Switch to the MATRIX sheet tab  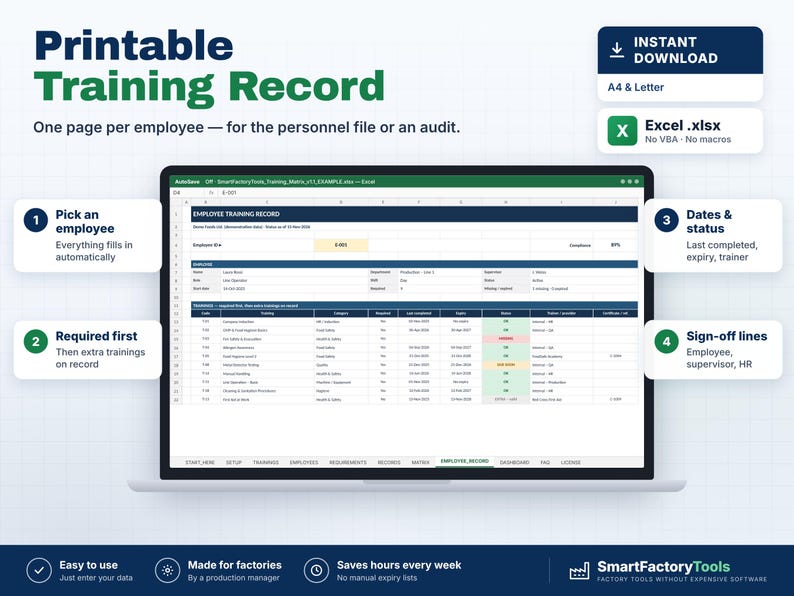coord(420,462)
